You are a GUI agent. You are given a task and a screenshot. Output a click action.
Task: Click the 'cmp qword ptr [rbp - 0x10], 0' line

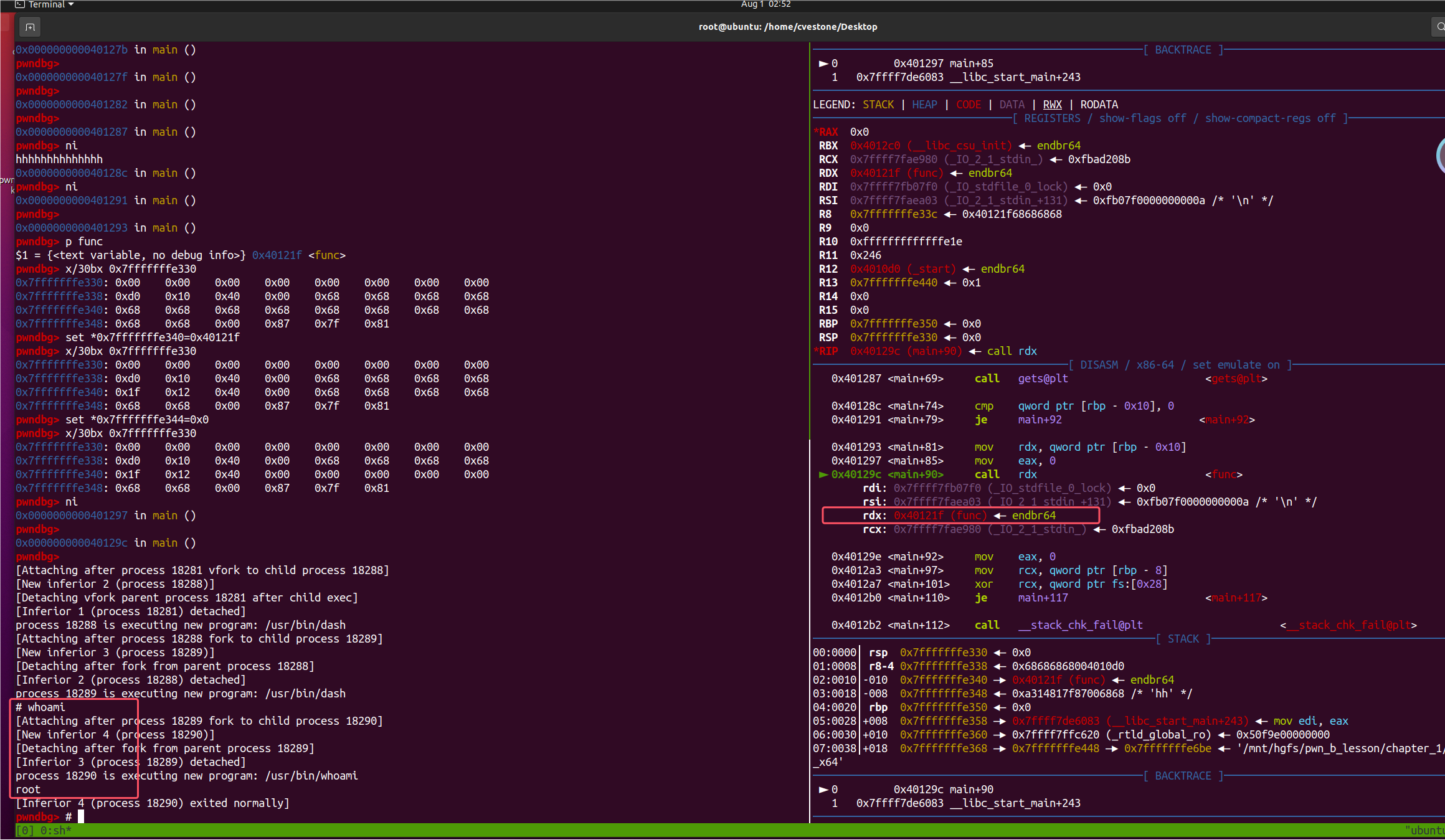pyautogui.click(x=1003, y=406)
